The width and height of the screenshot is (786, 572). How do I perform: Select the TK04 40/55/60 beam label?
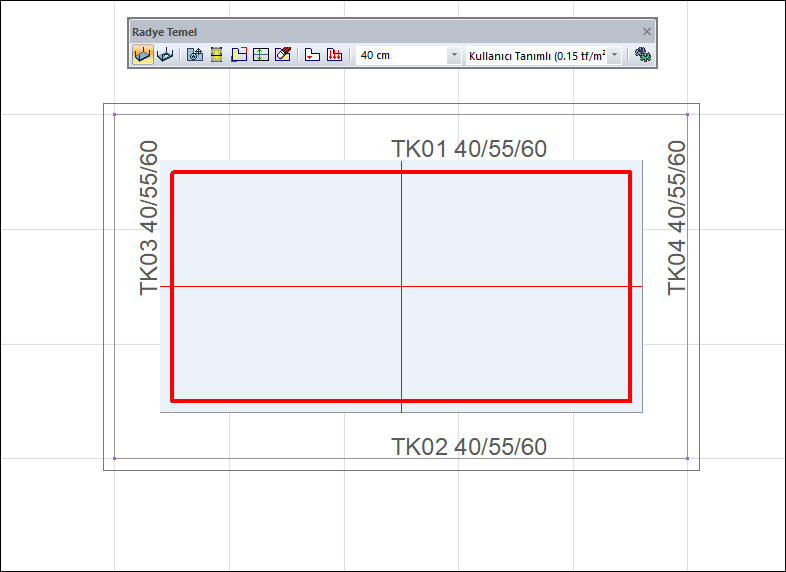[676, 218]
